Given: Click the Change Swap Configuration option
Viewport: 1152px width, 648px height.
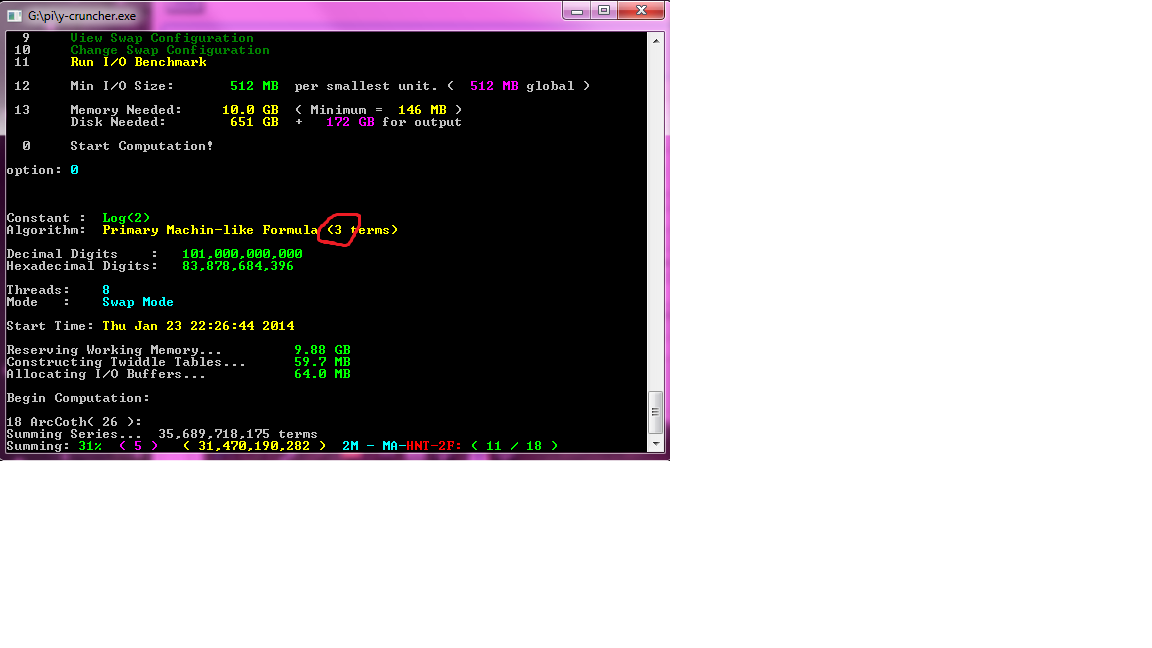Looking at the screenshot, I should click(169, 50).
